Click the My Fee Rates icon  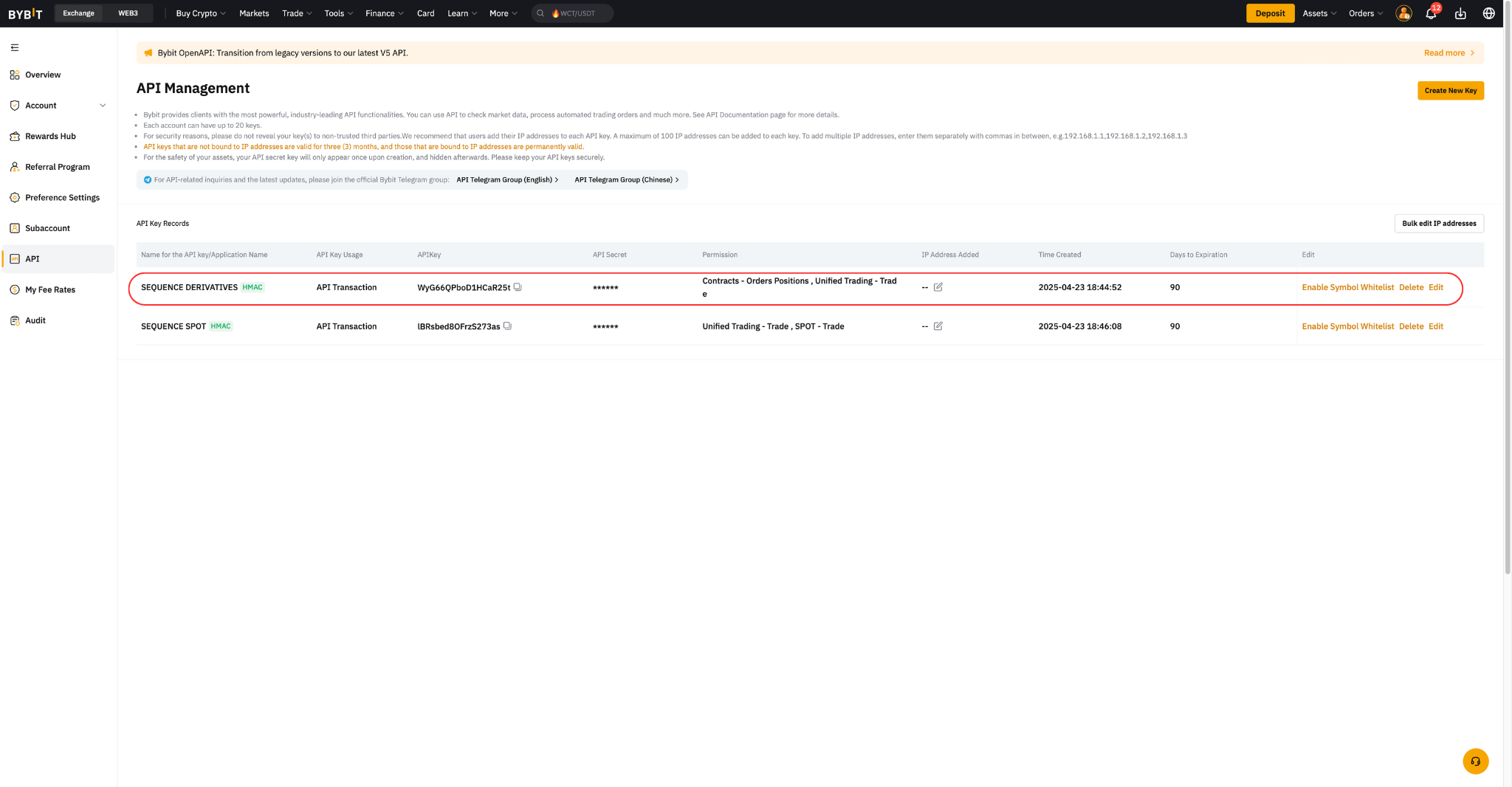pos(15,289)
